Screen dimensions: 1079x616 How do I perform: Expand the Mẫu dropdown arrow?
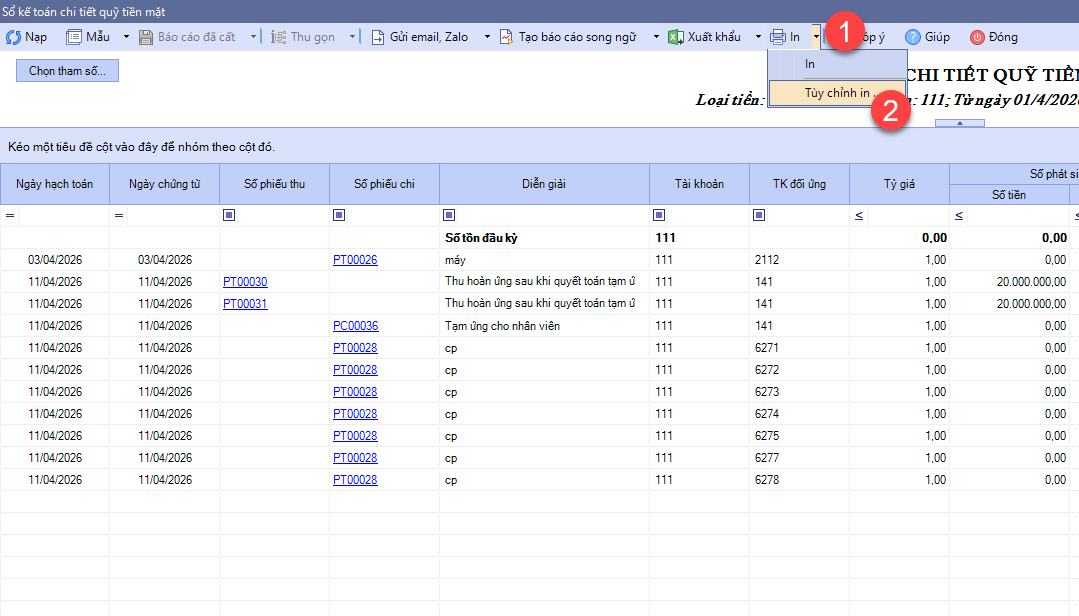tap(126, 37)
